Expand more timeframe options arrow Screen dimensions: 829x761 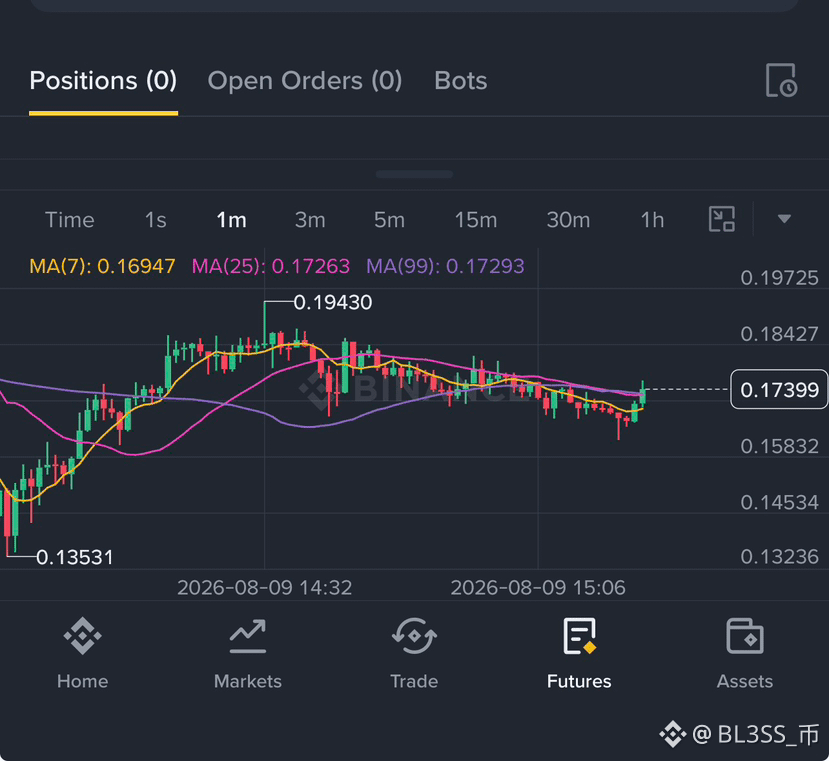(784, 219)
